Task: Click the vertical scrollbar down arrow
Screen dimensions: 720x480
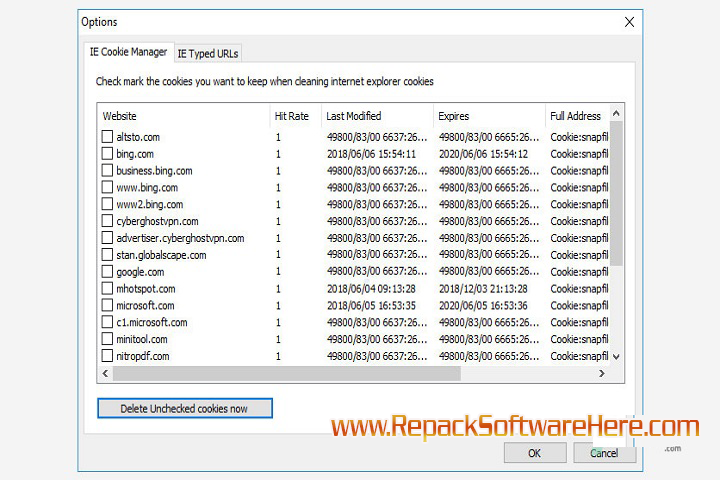Action: (x=616, y=357)
